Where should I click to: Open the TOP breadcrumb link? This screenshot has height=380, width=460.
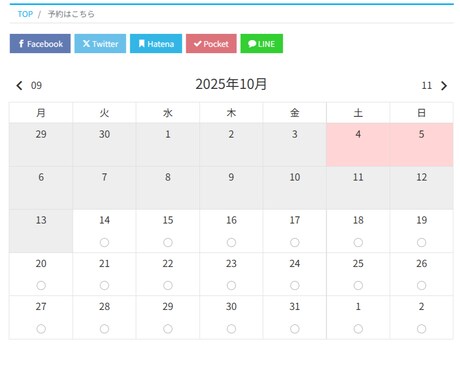25,14
